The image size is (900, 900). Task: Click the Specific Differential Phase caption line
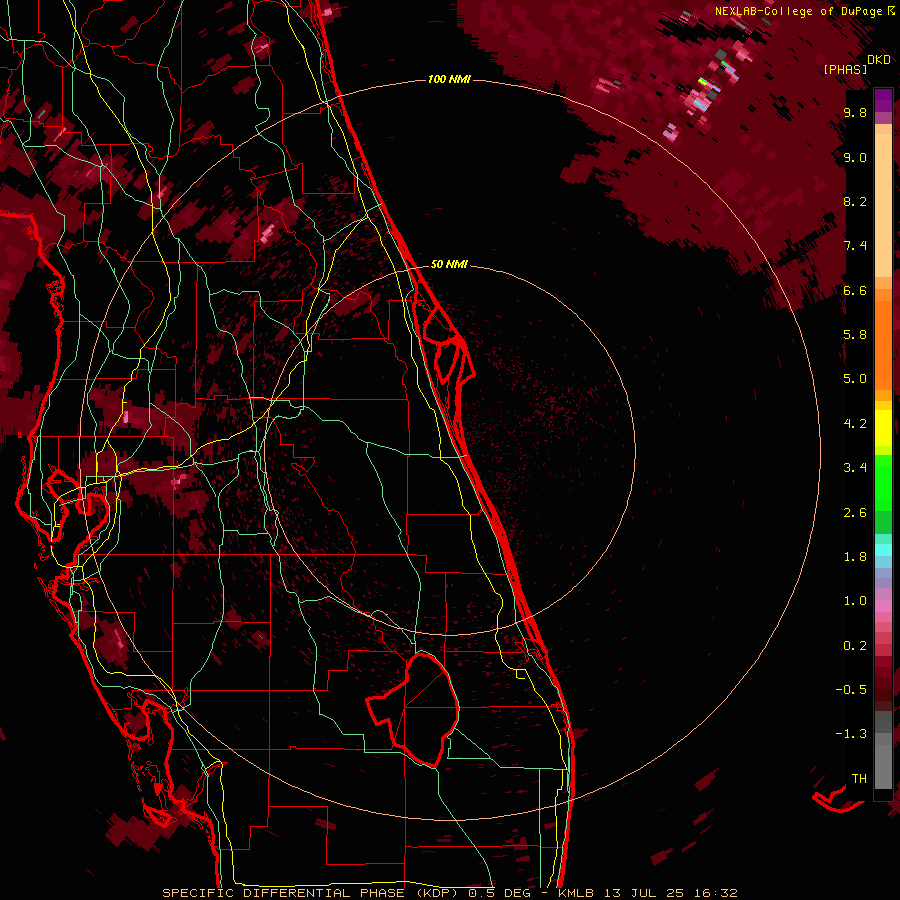click(449, 893)
